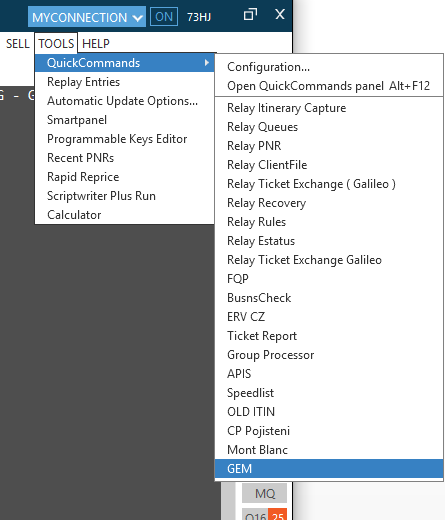Run Relay Rules command

coord(329,222)
